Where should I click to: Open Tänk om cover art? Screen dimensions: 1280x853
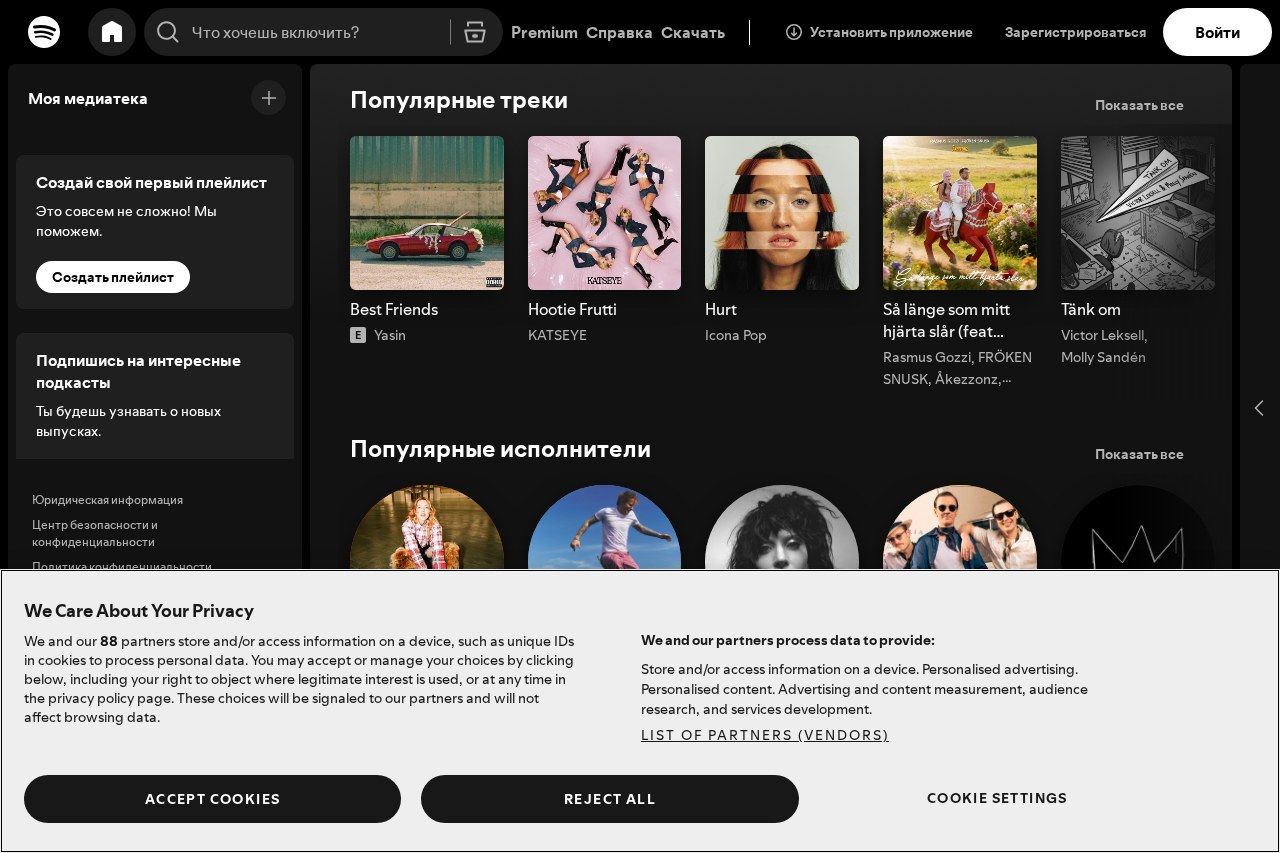[1138, 213]
